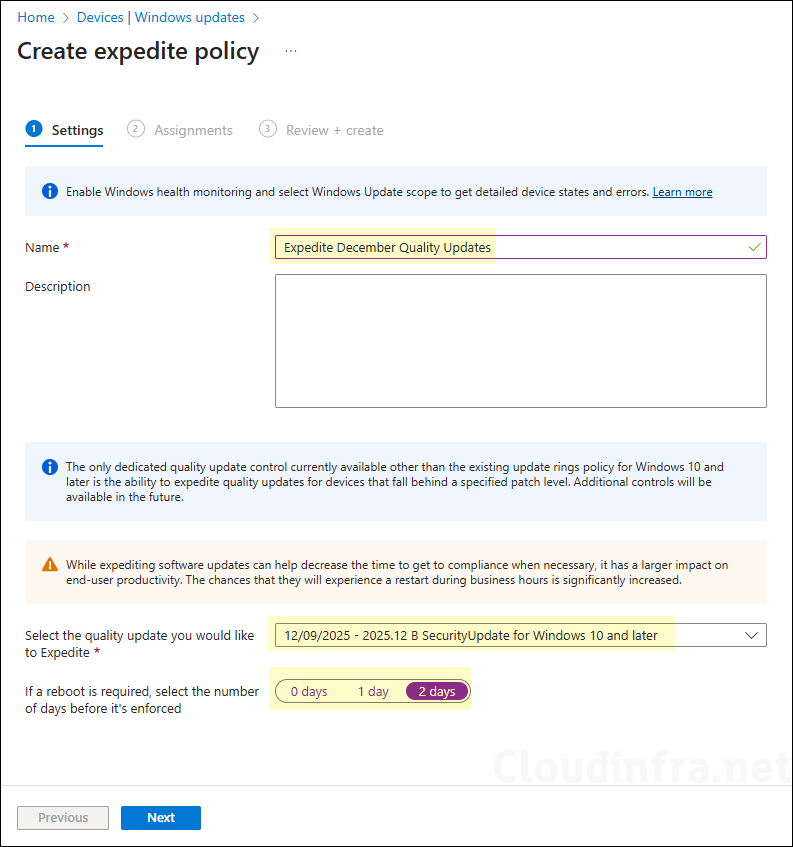This screenshot has height=847, width=793.
Task: Open the Learn more link
Action: coord(682,191)
